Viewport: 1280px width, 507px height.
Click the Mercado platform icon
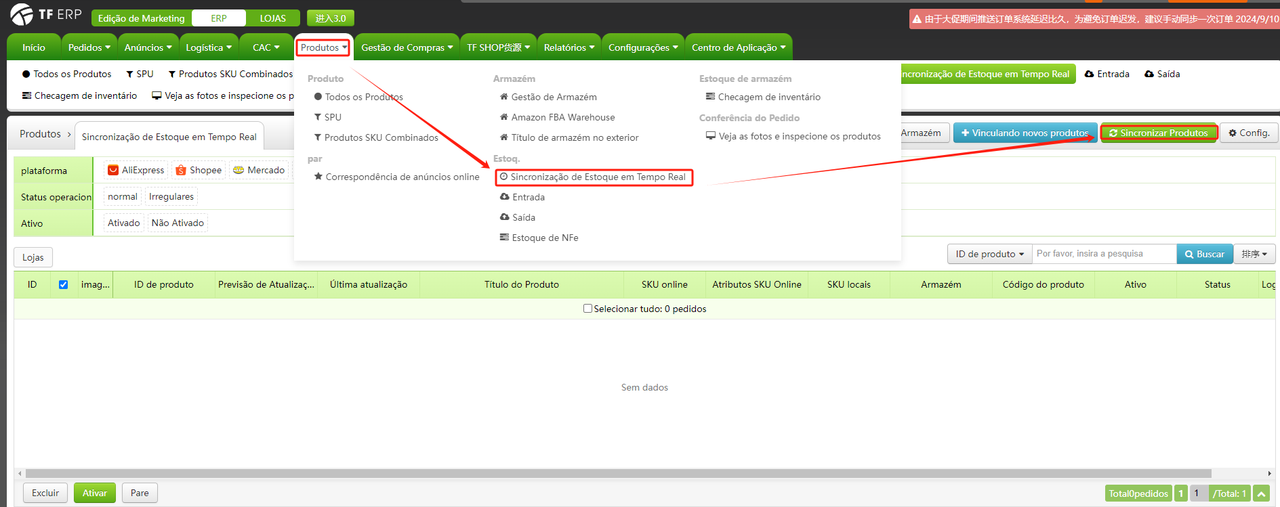click(238, 171)
